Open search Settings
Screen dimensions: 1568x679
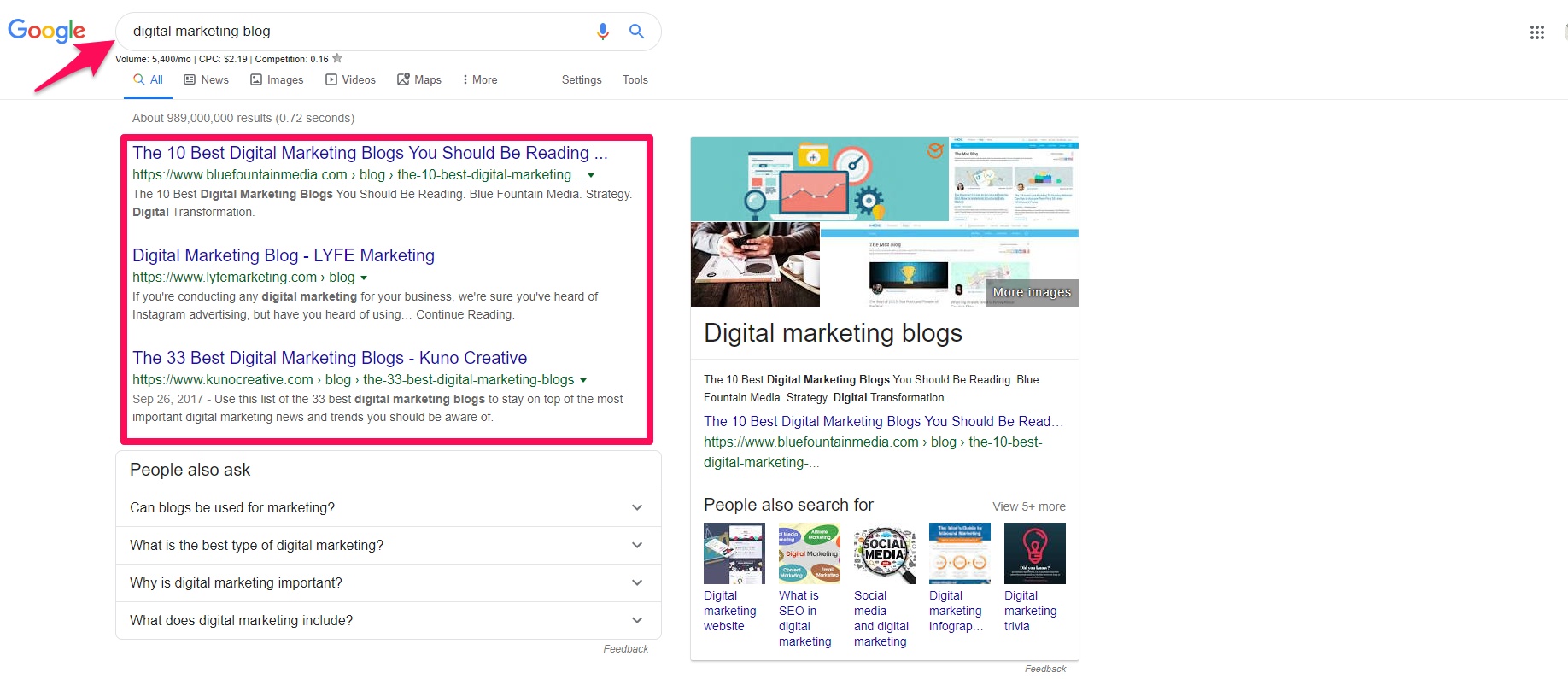tap(582, 79)
